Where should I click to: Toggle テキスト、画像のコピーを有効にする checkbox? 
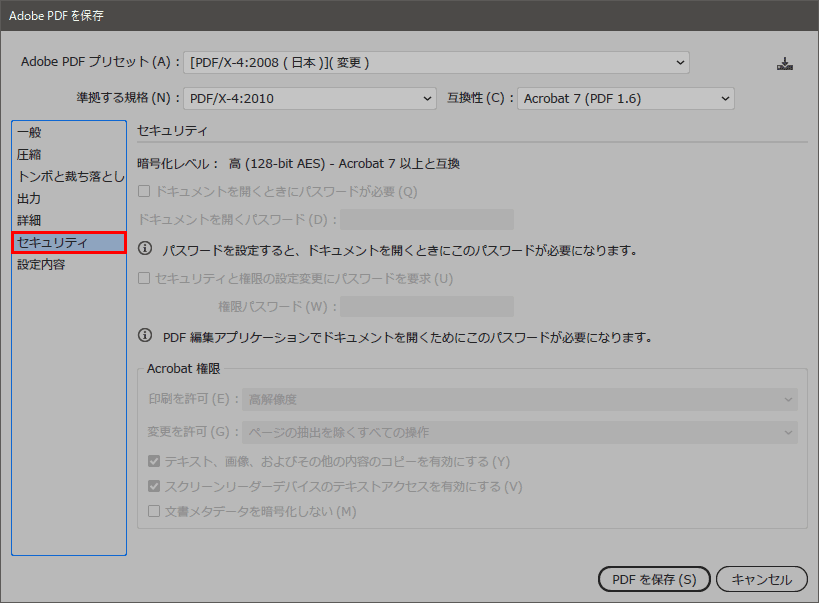[x=154, y=461]
